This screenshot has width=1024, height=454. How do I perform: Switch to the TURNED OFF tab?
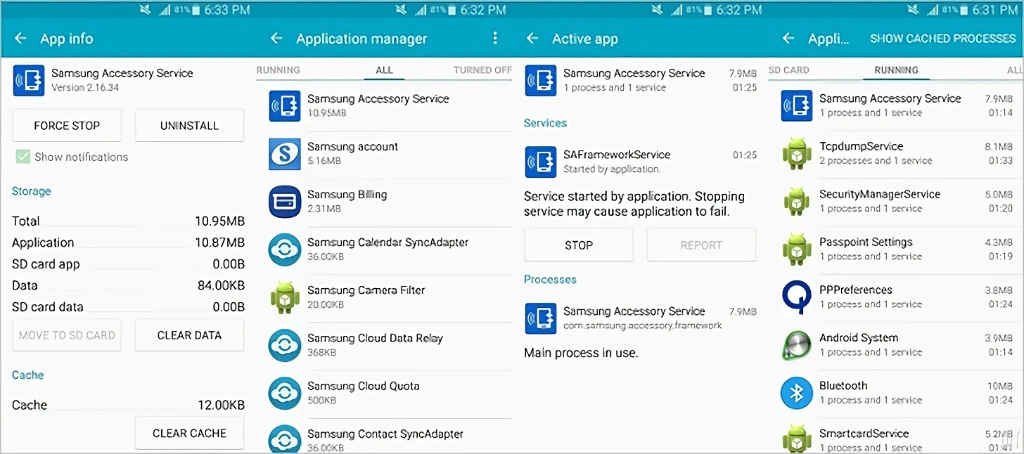pyautogui.click(x=483, y=70)
